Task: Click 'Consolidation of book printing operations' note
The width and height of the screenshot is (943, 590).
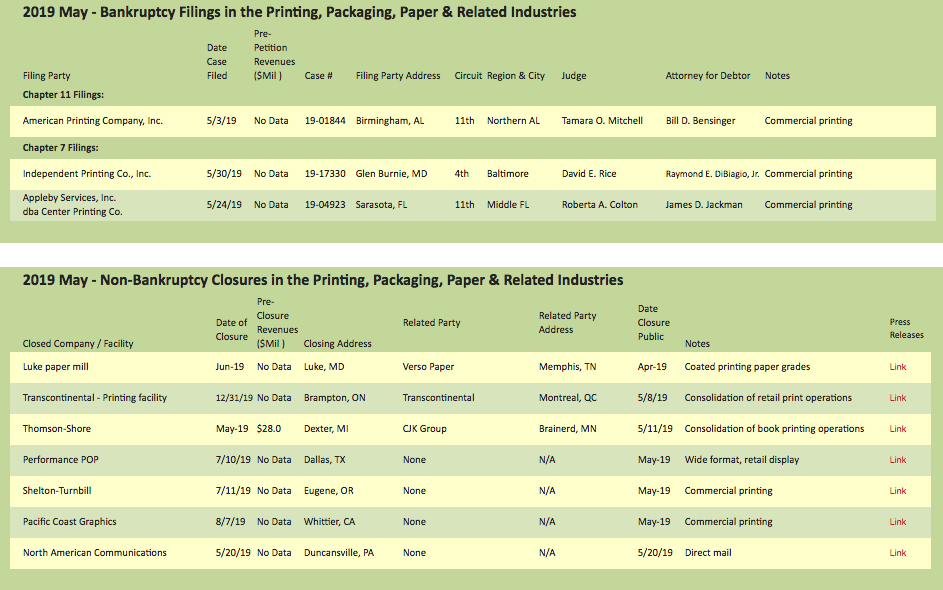Action: pyautogui.click(x=774, y=429)
